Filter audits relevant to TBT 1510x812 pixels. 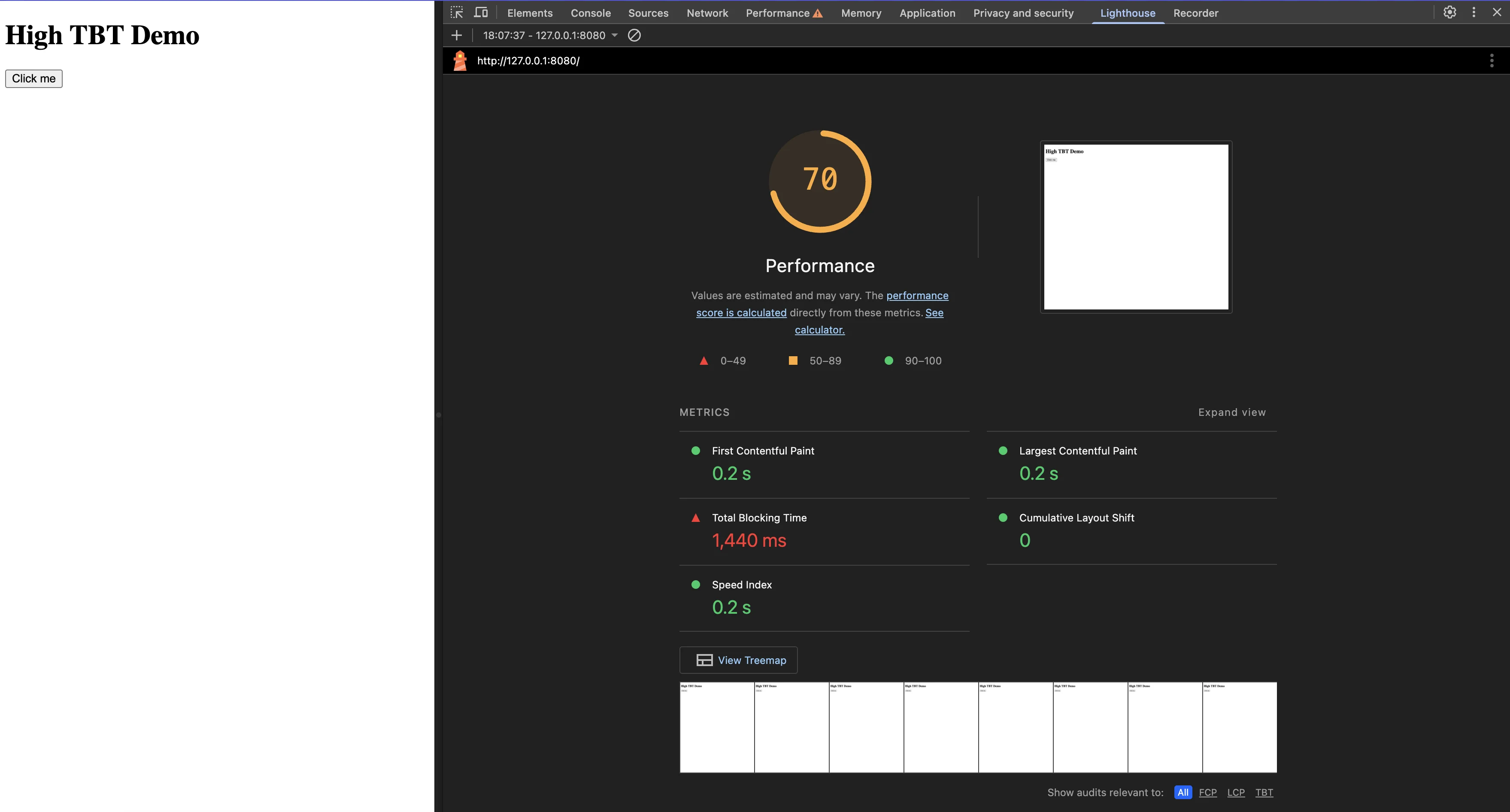(x=1264, y=792)
